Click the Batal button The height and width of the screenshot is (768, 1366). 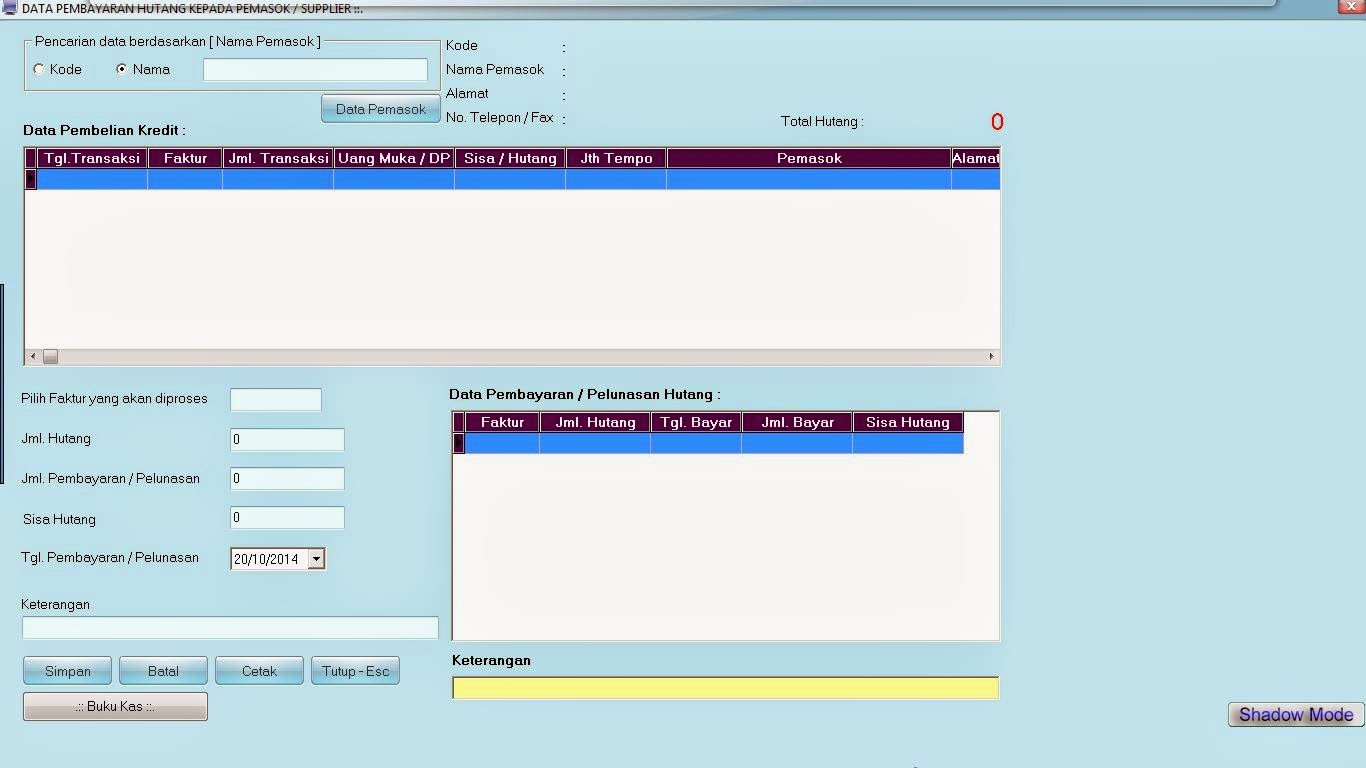click(162, 670)
